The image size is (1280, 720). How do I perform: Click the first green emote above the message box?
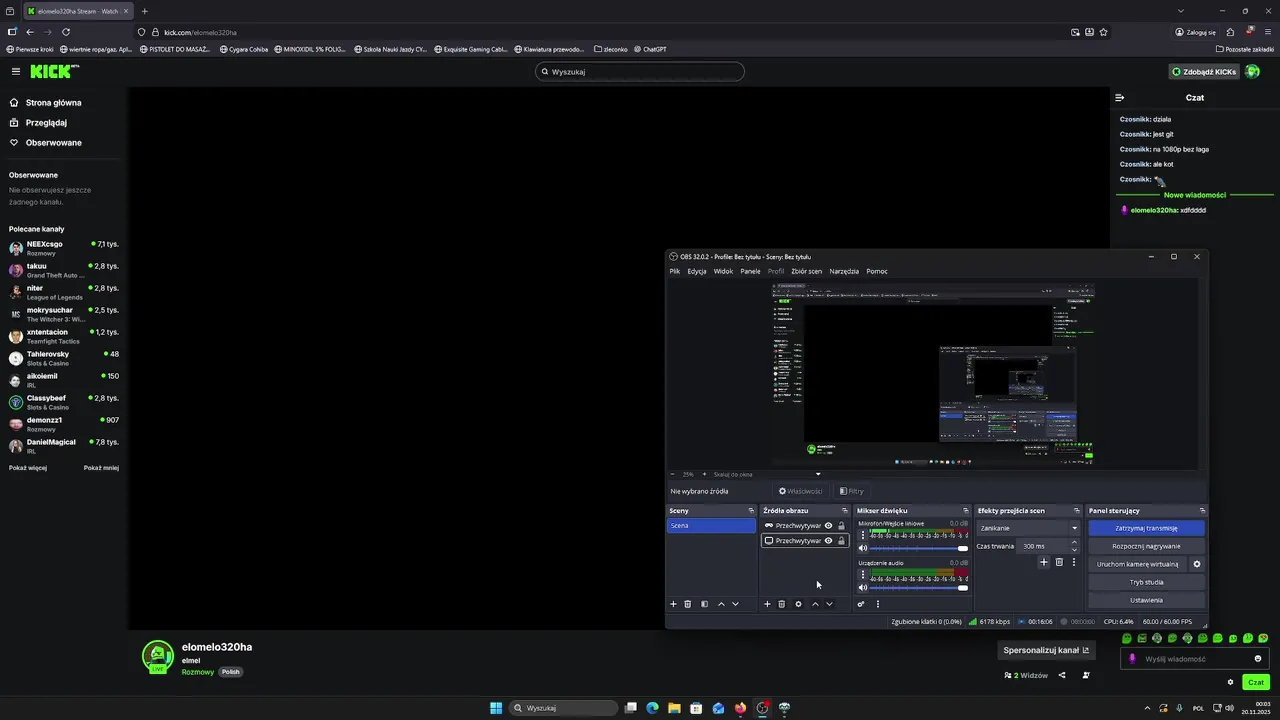click(x=1127, y=638)
